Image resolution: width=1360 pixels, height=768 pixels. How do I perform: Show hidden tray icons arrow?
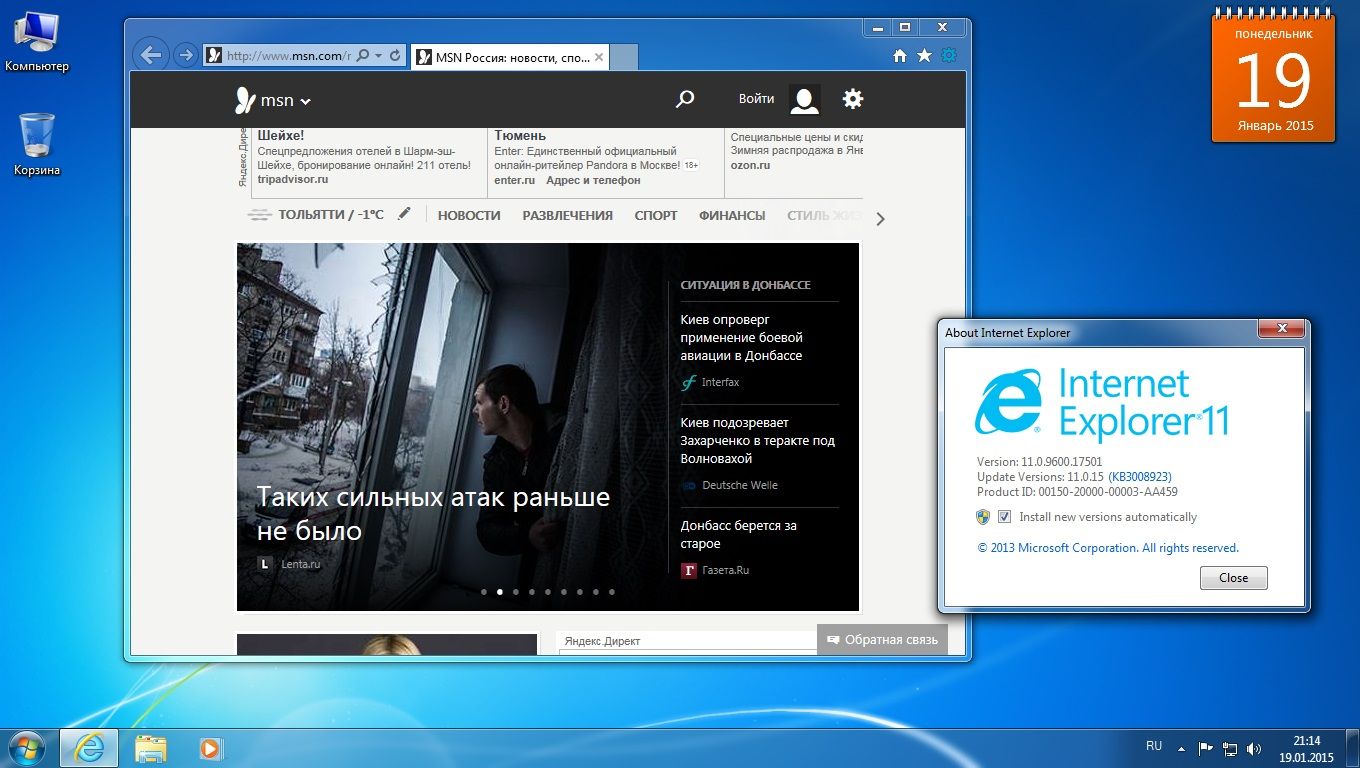[x=1182, y=748]
